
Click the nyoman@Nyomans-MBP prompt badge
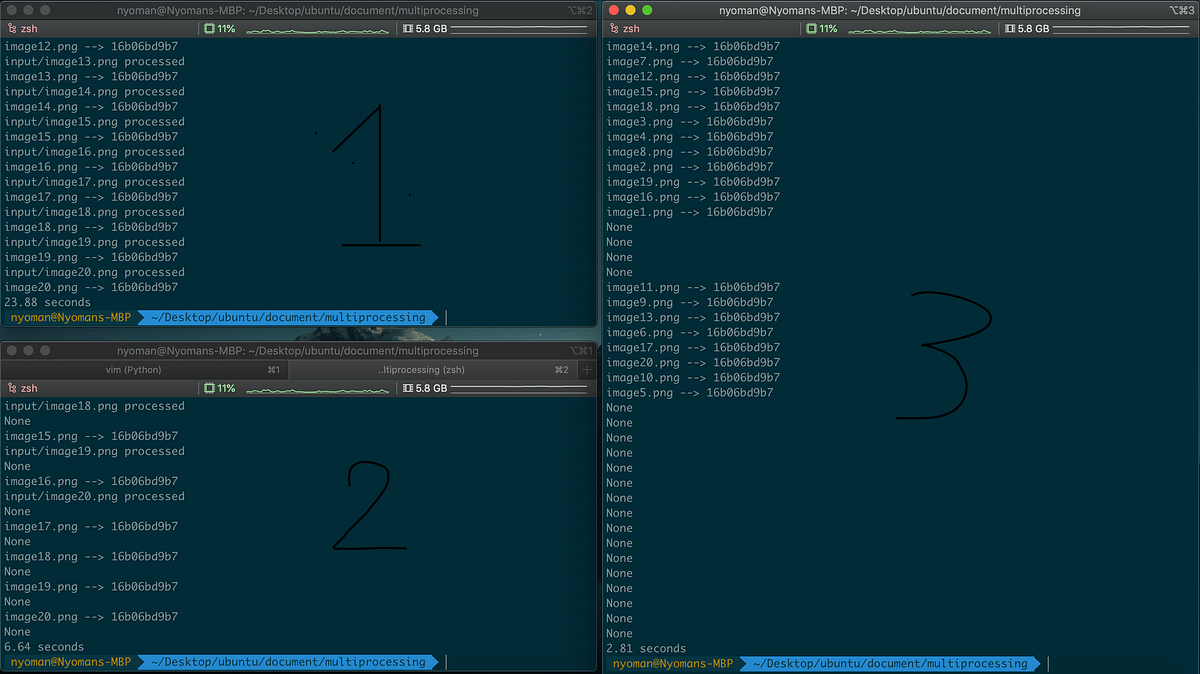(70, 317)
